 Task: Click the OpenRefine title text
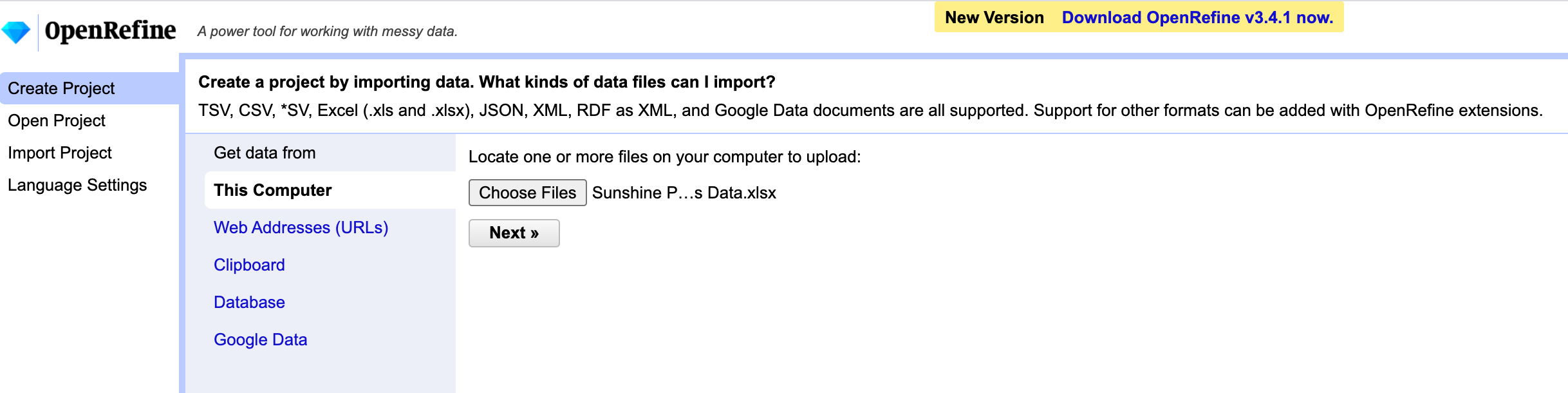click(110, 31)
